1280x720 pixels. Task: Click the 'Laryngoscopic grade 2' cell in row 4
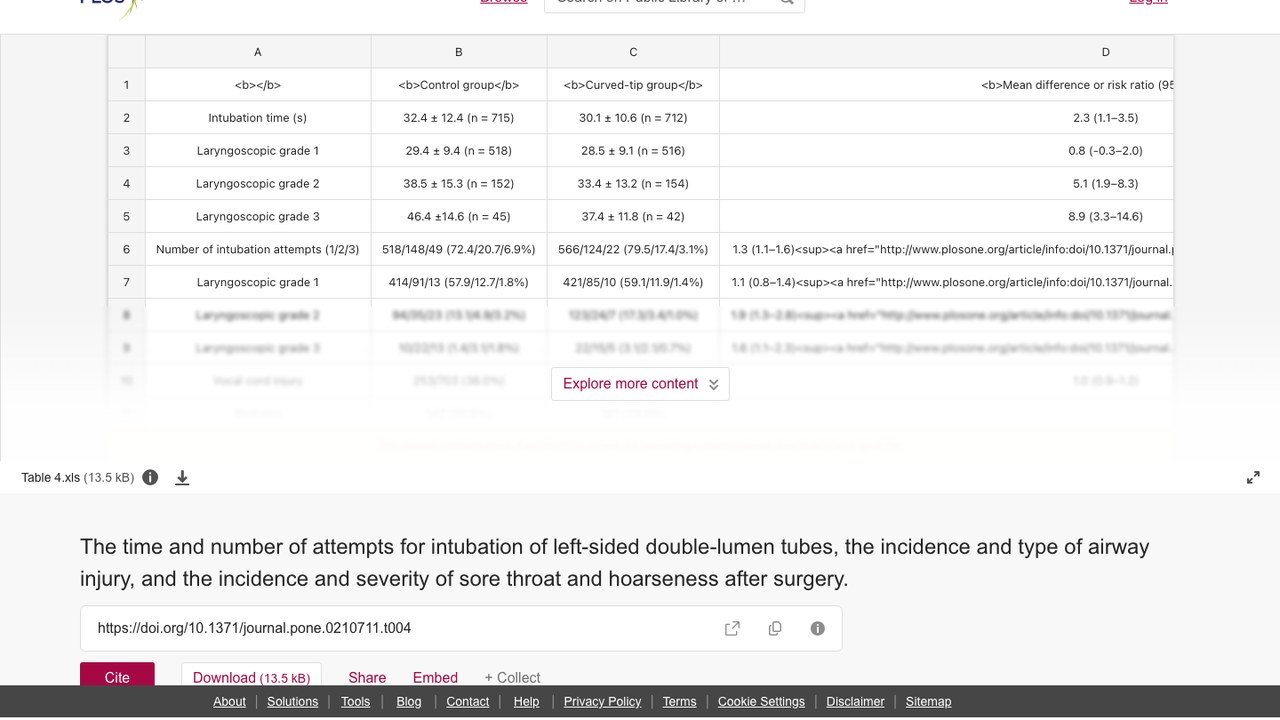tap(258, 184)
